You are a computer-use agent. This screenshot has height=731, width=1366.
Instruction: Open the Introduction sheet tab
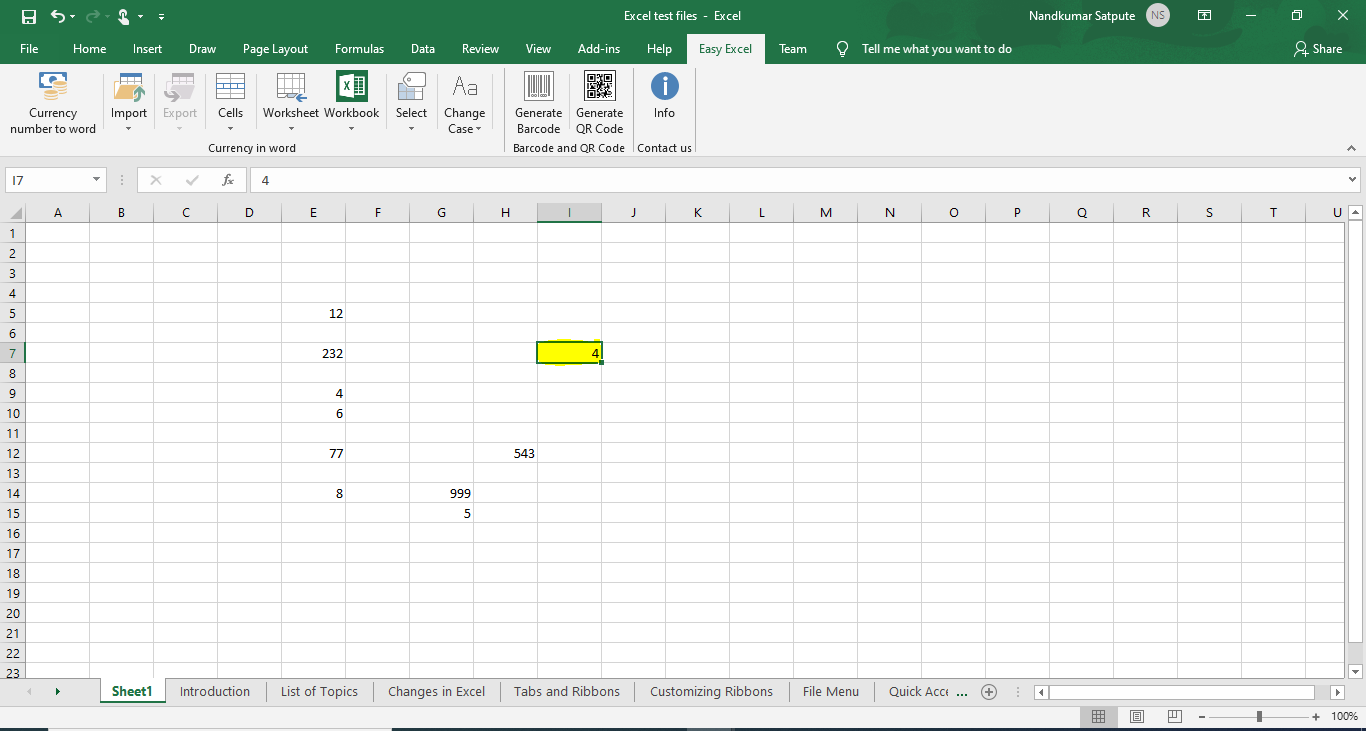click(214, 691)
